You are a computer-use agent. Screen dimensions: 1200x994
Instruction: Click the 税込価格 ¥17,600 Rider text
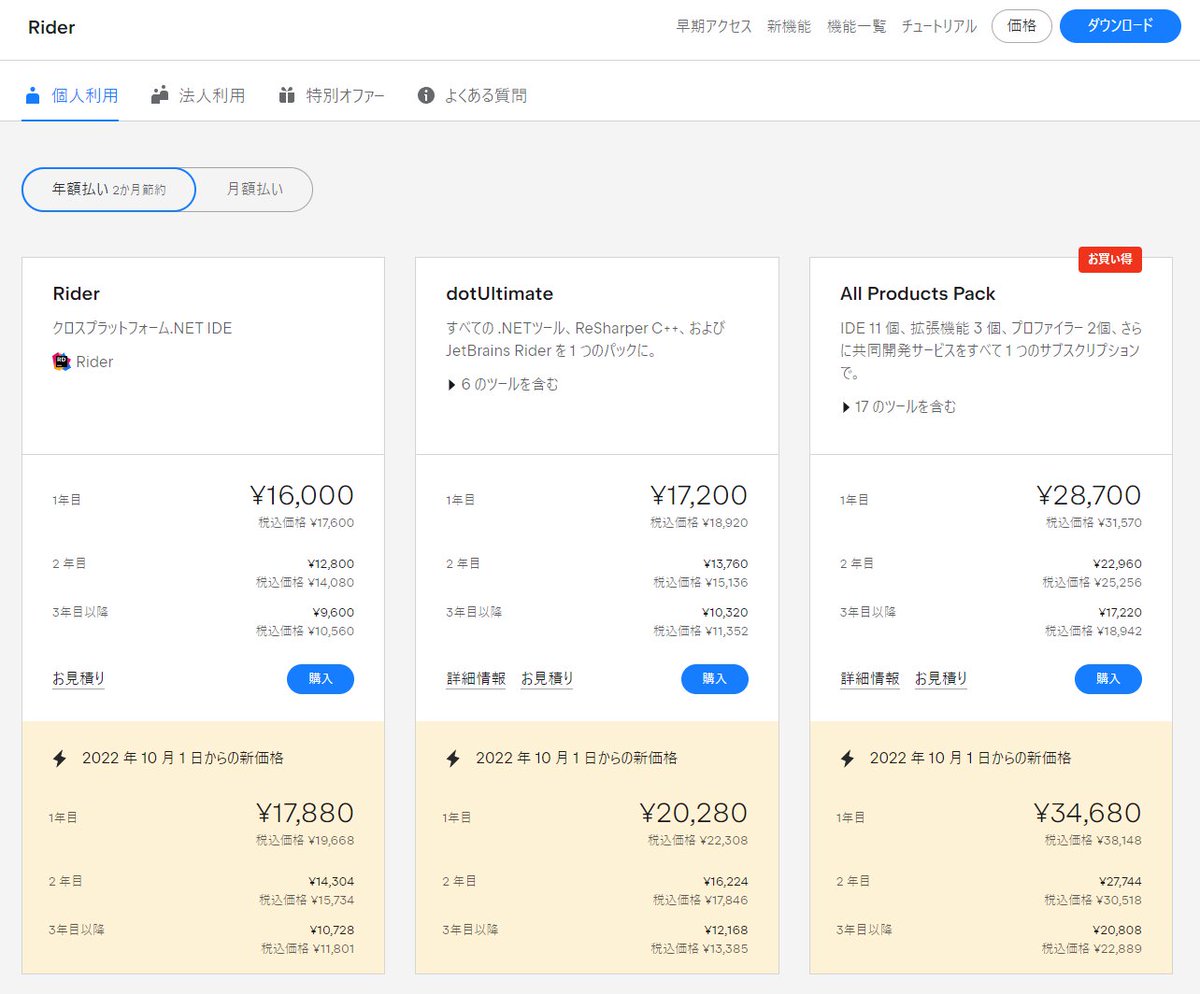point(305,522)
